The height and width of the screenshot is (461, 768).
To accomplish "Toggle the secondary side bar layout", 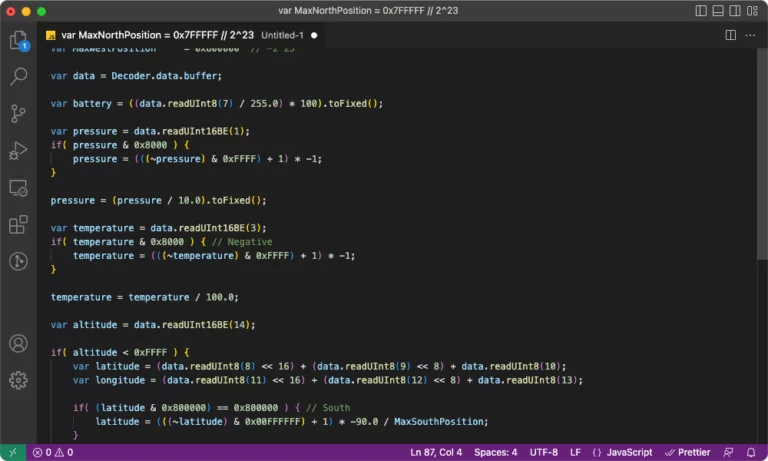I will click(735, 10).
